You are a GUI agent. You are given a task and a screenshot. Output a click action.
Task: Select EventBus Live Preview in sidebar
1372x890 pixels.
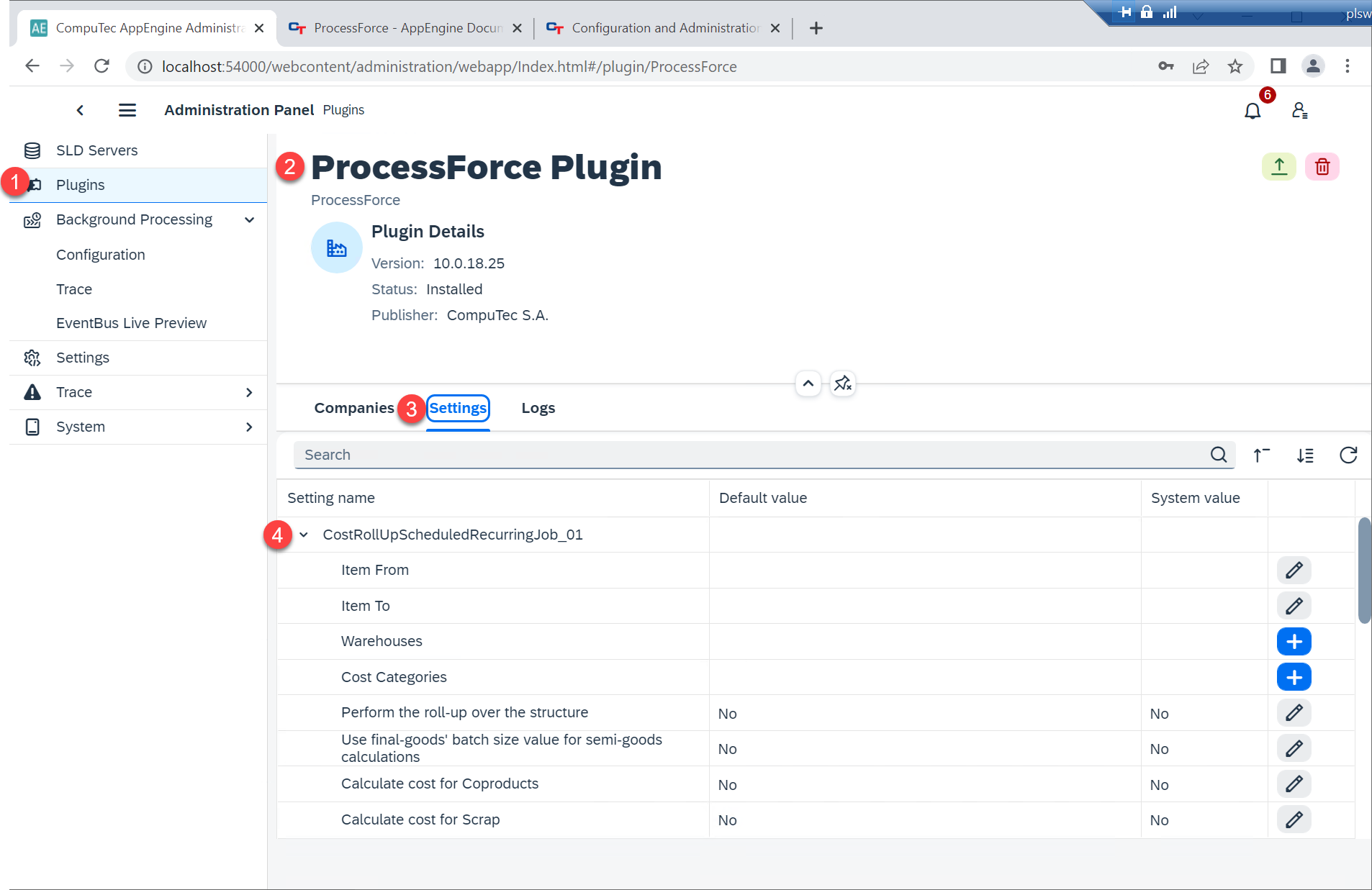[131, 322]
